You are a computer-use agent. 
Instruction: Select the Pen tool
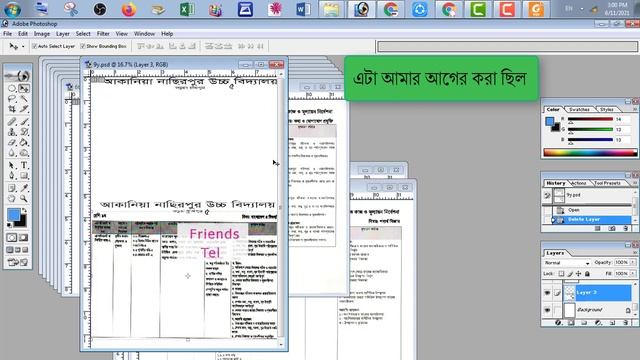point(12,176)
